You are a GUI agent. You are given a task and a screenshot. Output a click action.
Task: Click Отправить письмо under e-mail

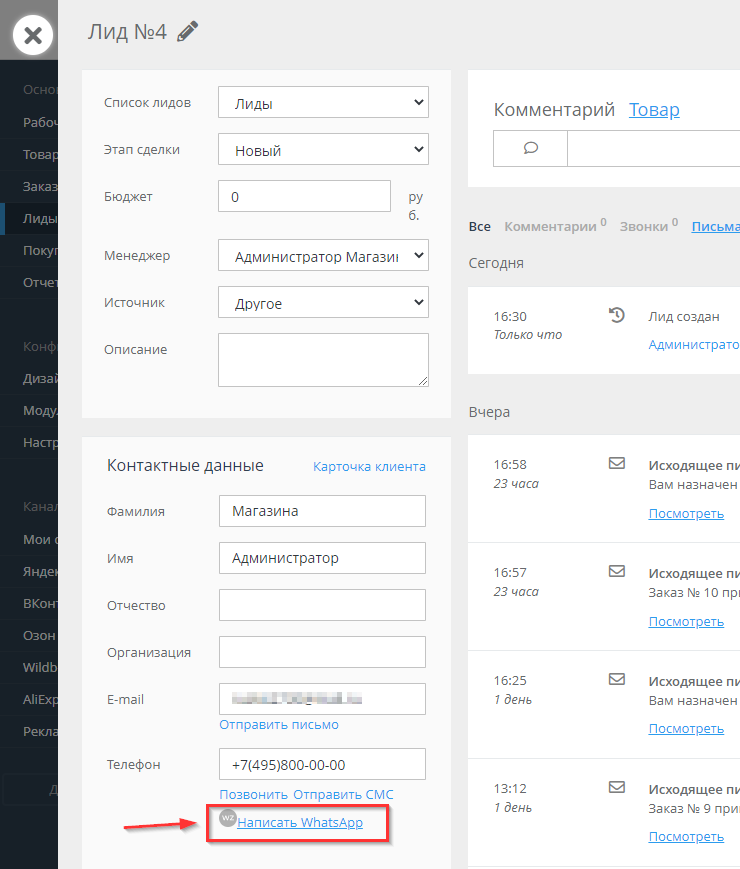point(279,724)
